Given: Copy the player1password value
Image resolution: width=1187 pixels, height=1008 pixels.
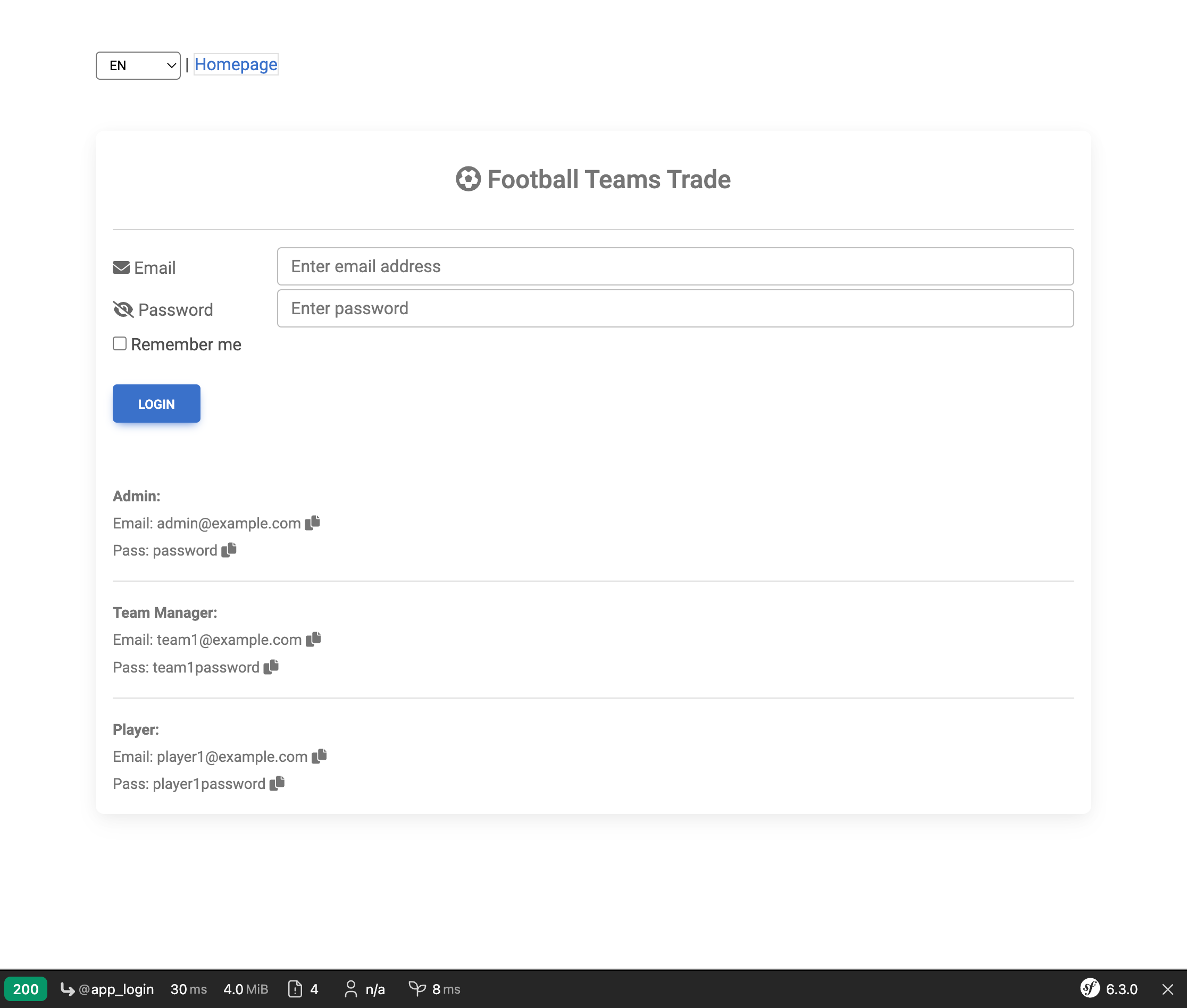Looking at the screenshot, I should tap(277, 784).
